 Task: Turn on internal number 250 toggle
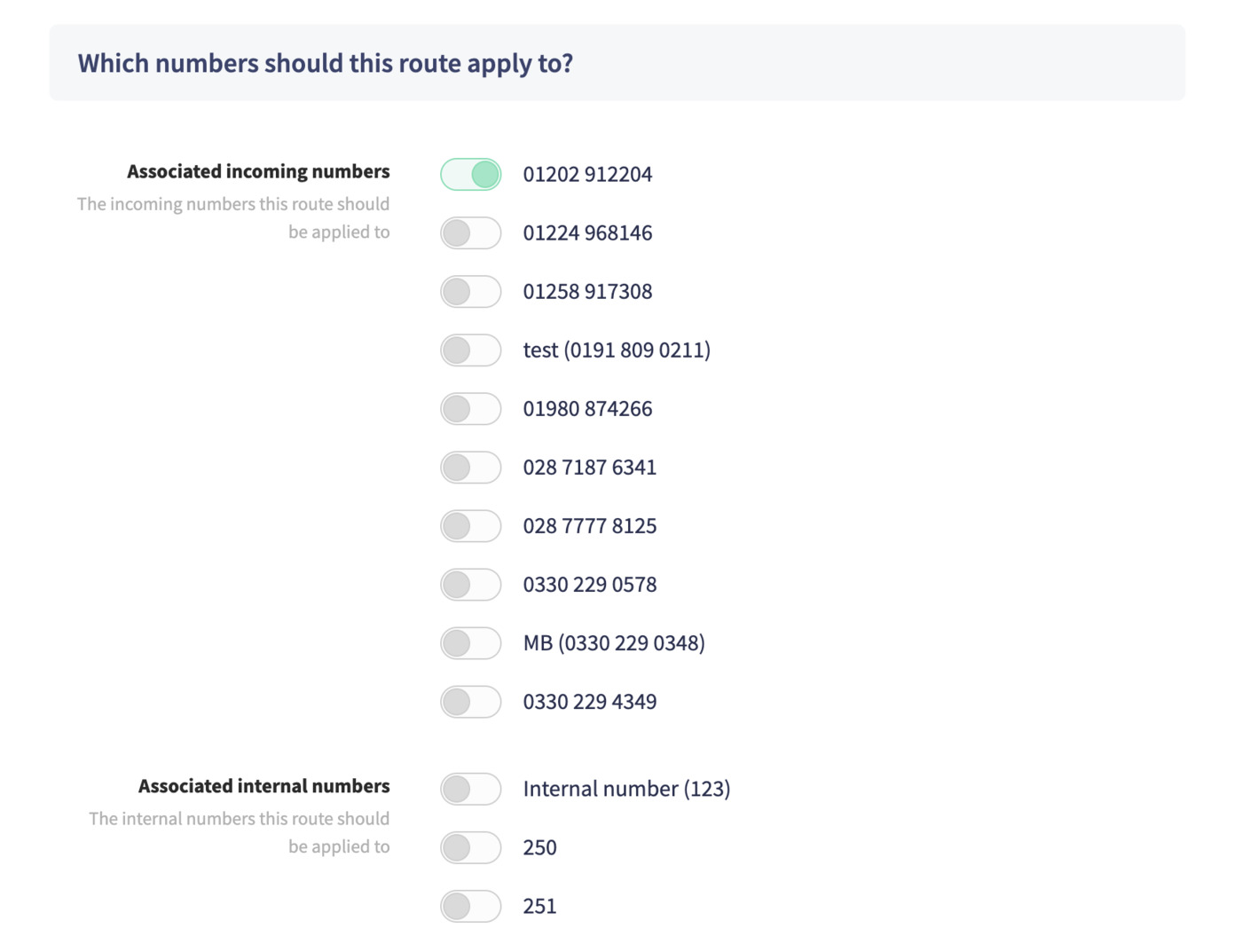470,847
